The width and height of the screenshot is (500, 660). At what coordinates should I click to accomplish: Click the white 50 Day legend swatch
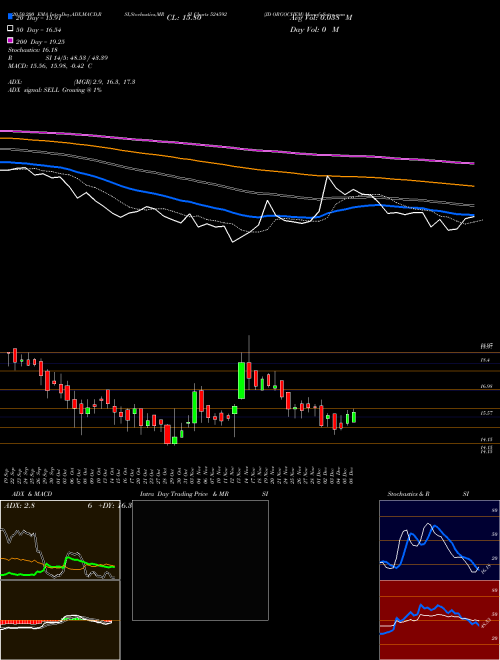10,29
